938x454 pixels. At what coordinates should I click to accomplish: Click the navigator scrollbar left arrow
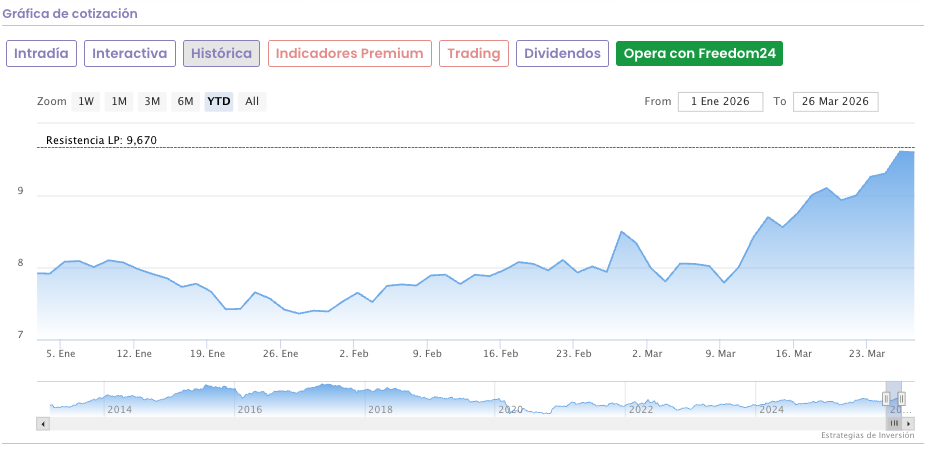42,424
